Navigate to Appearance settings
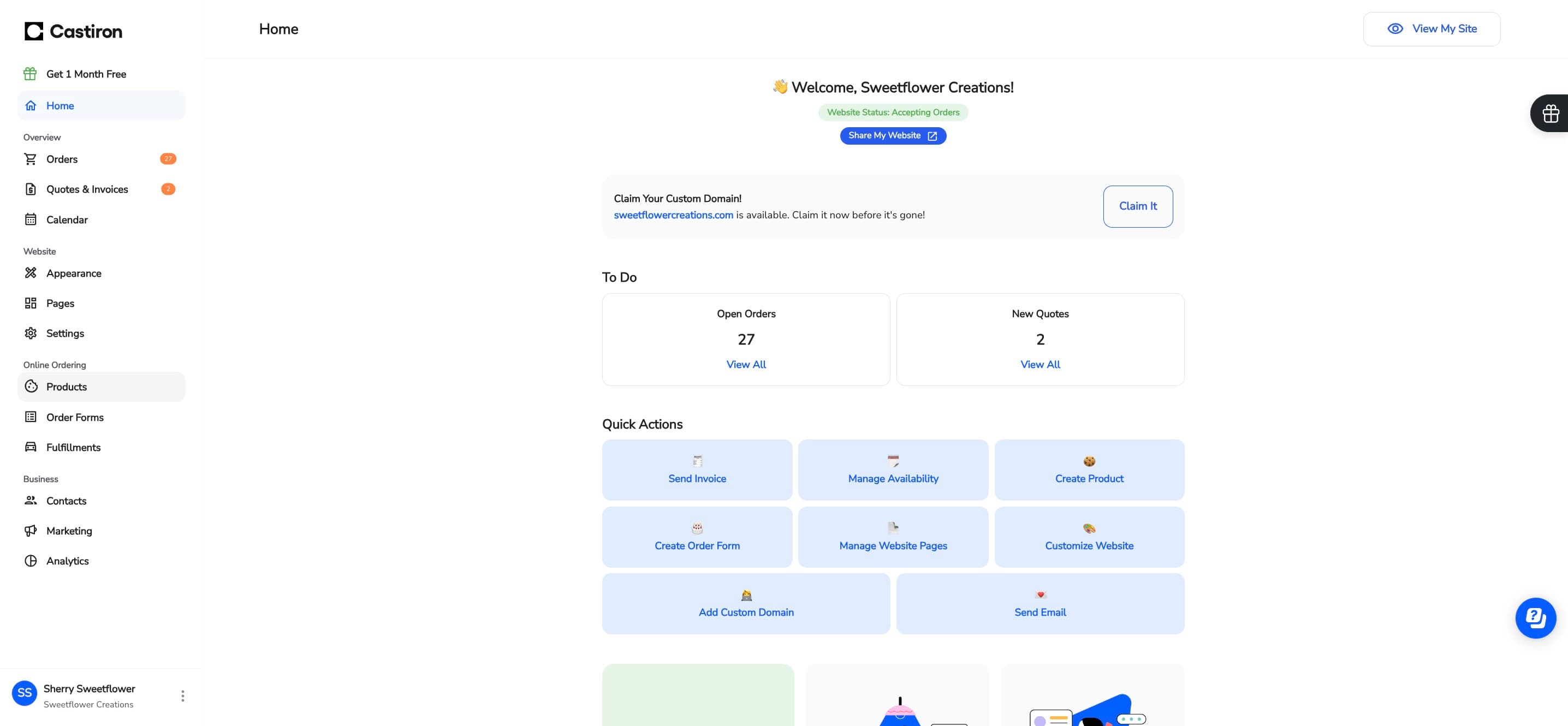 pyautogui.click(x=101, y=273)
